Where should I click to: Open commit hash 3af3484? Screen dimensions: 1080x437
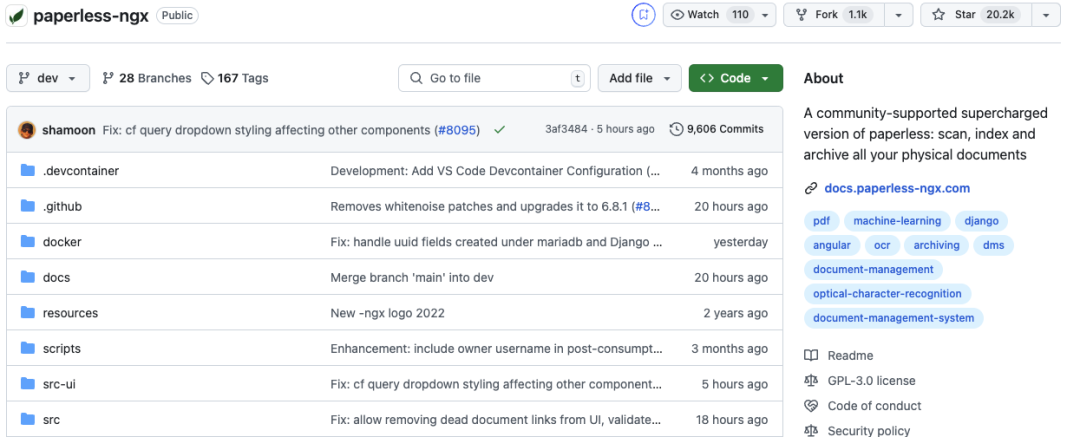pos(568,129)
